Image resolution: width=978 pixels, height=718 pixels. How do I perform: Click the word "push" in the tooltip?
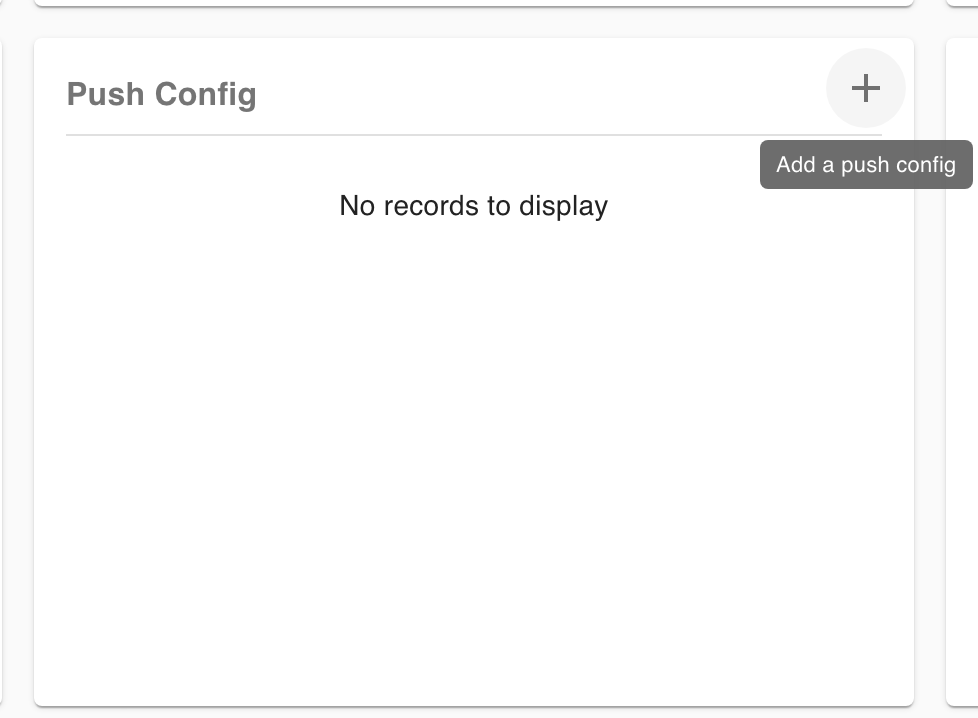click(865, 165)
